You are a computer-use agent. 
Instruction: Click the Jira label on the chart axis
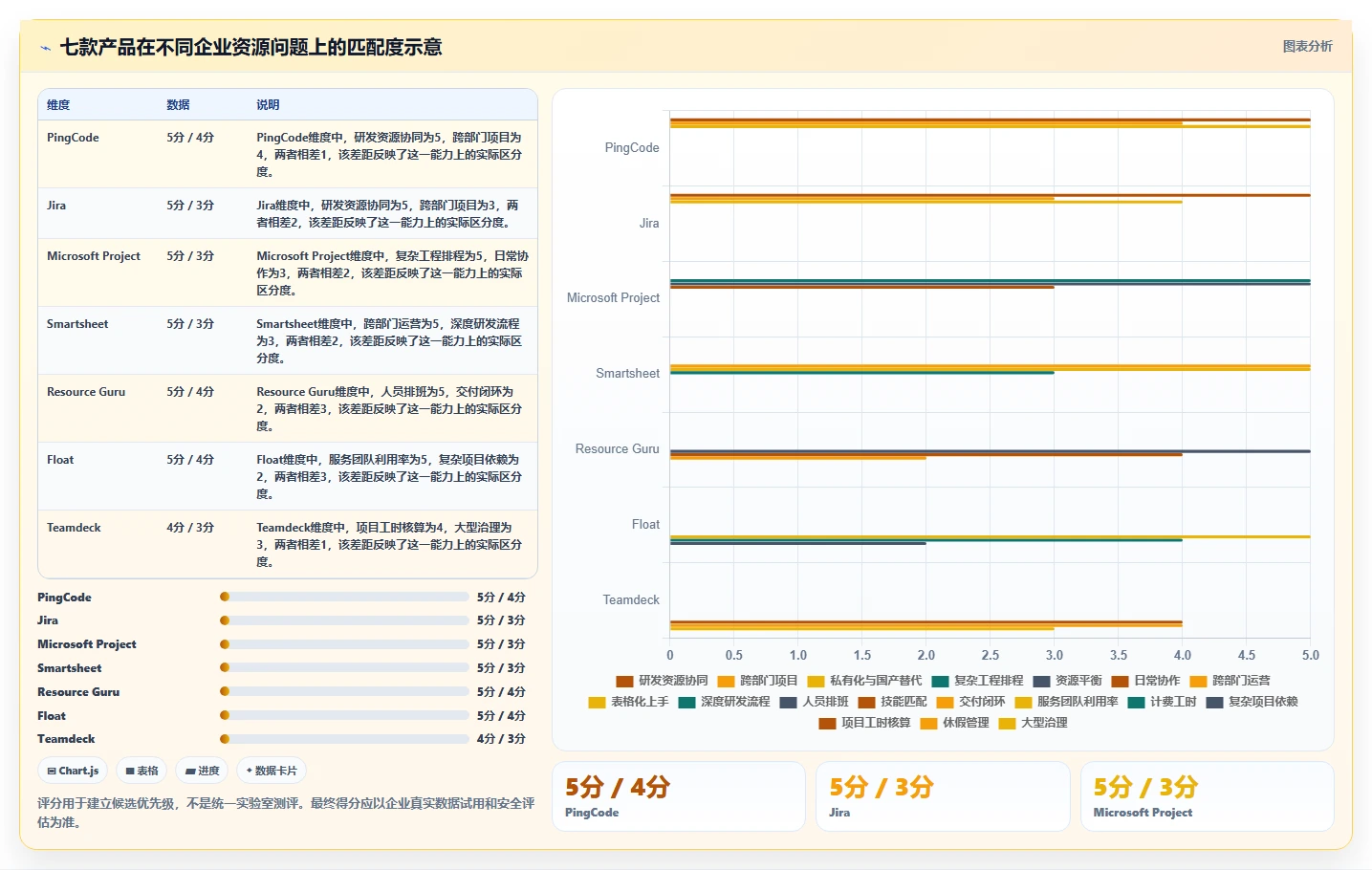coord(649,224)
